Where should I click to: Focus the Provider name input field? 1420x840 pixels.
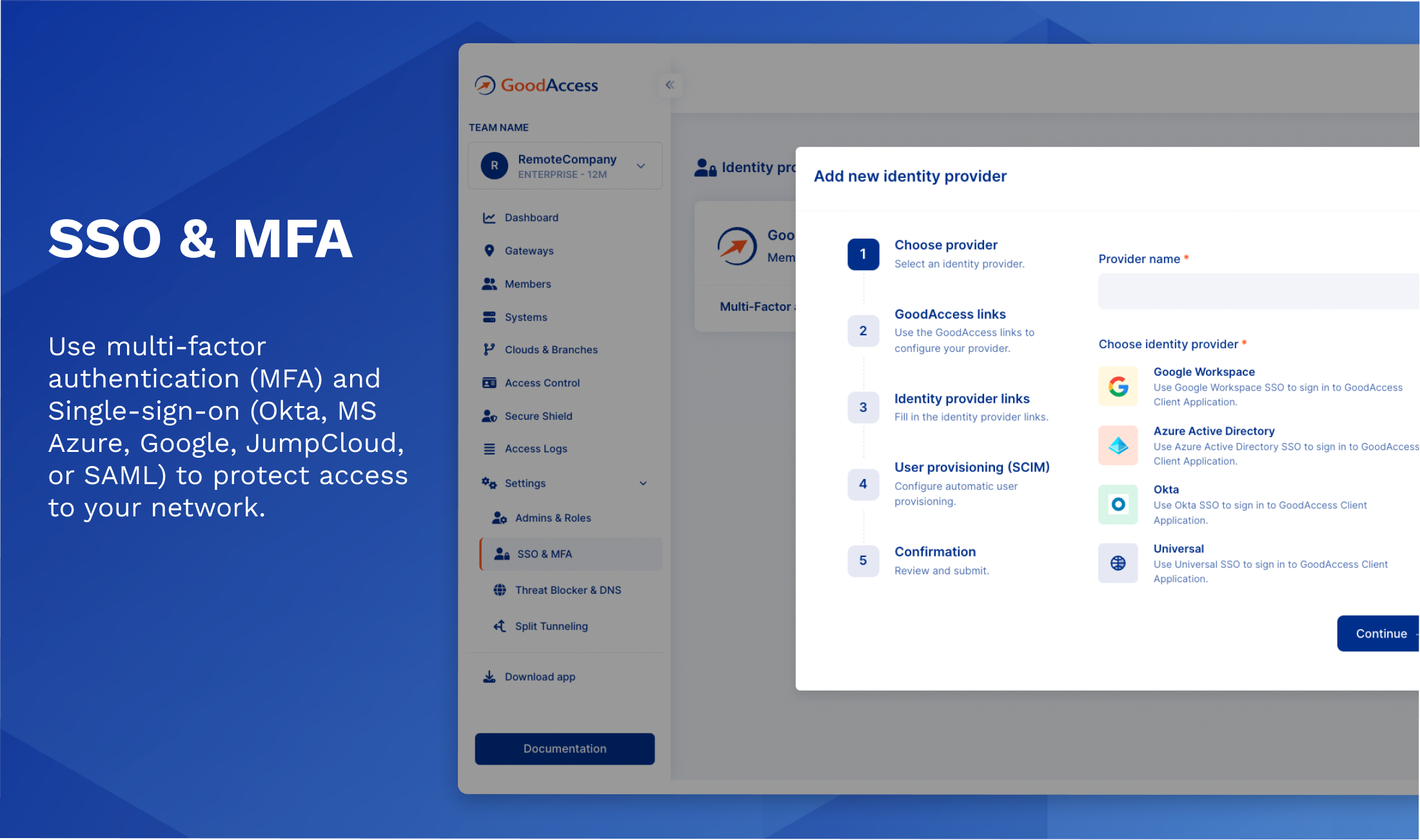1257,291
